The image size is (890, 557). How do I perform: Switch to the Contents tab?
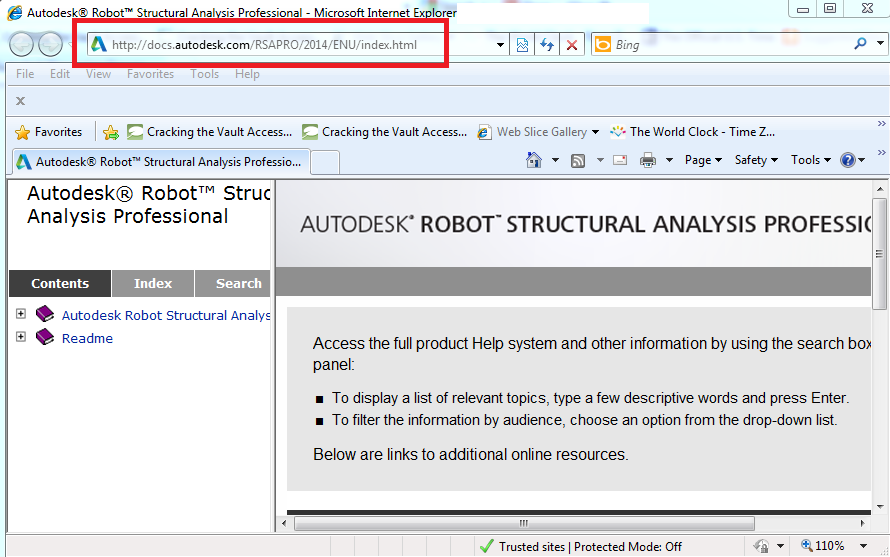pos(60,283)
